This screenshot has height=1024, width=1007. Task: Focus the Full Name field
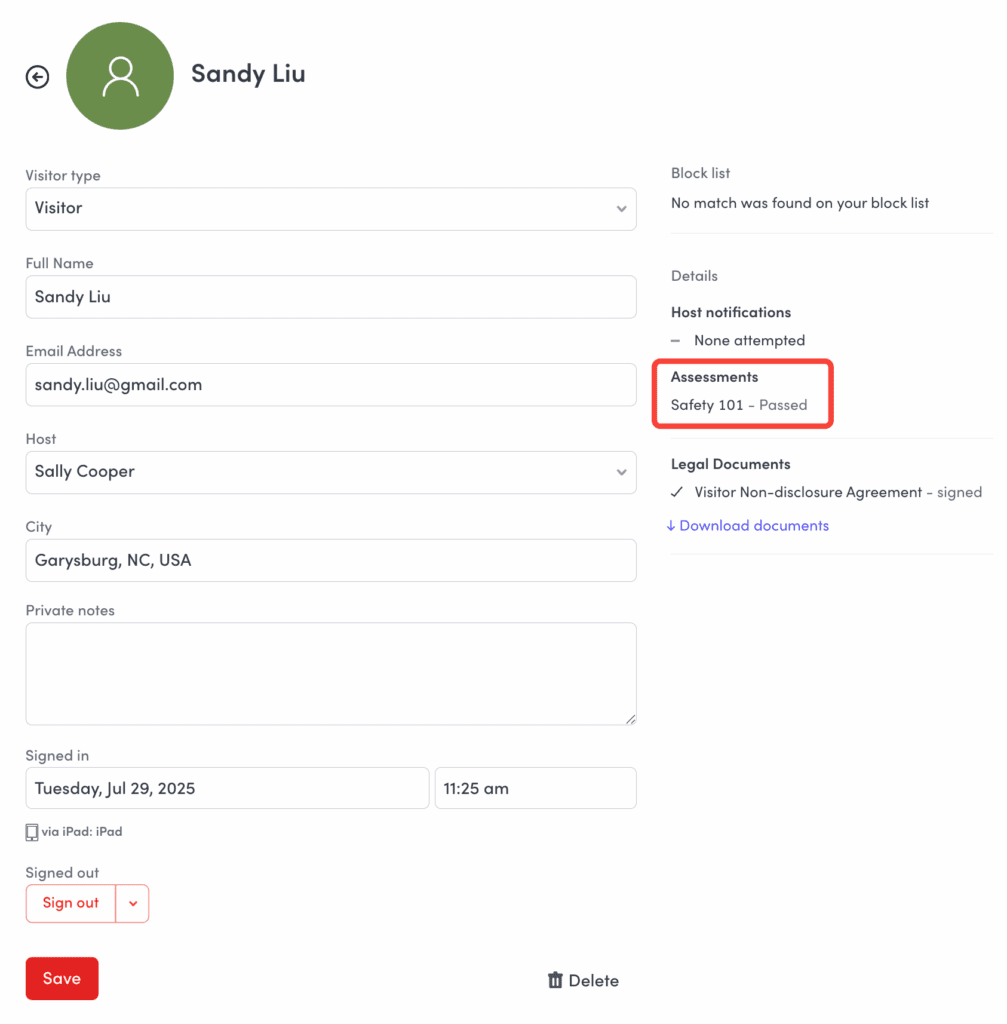point(330,297)
